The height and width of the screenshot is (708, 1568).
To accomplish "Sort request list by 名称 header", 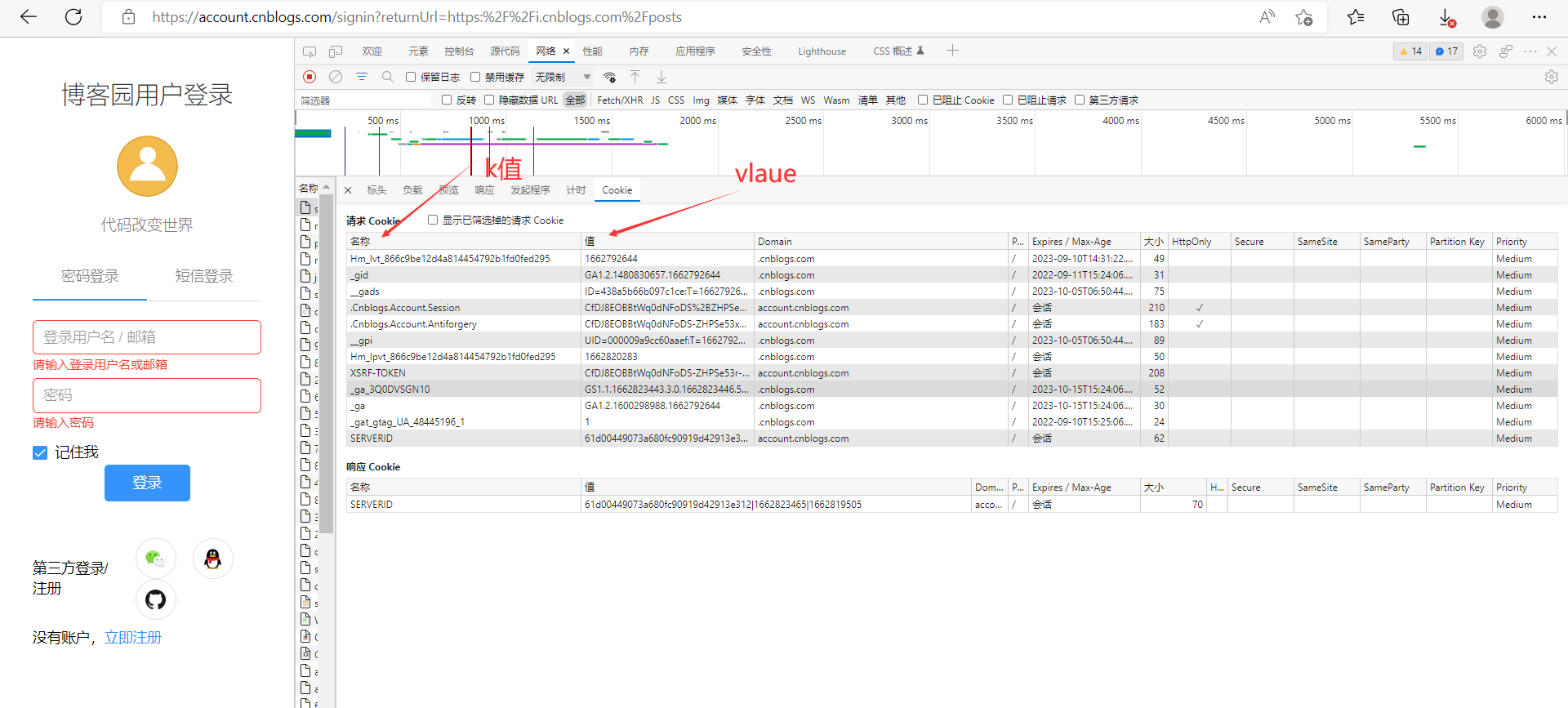I will 309,188.
